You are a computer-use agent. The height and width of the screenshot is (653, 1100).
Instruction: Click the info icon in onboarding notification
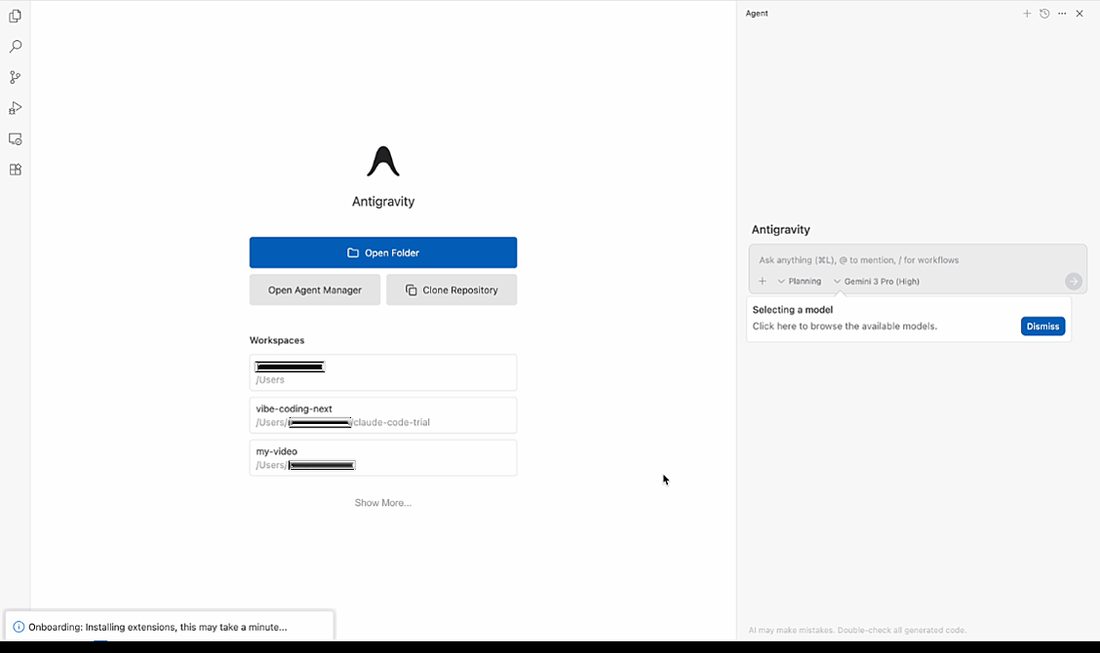click(19, 627)
